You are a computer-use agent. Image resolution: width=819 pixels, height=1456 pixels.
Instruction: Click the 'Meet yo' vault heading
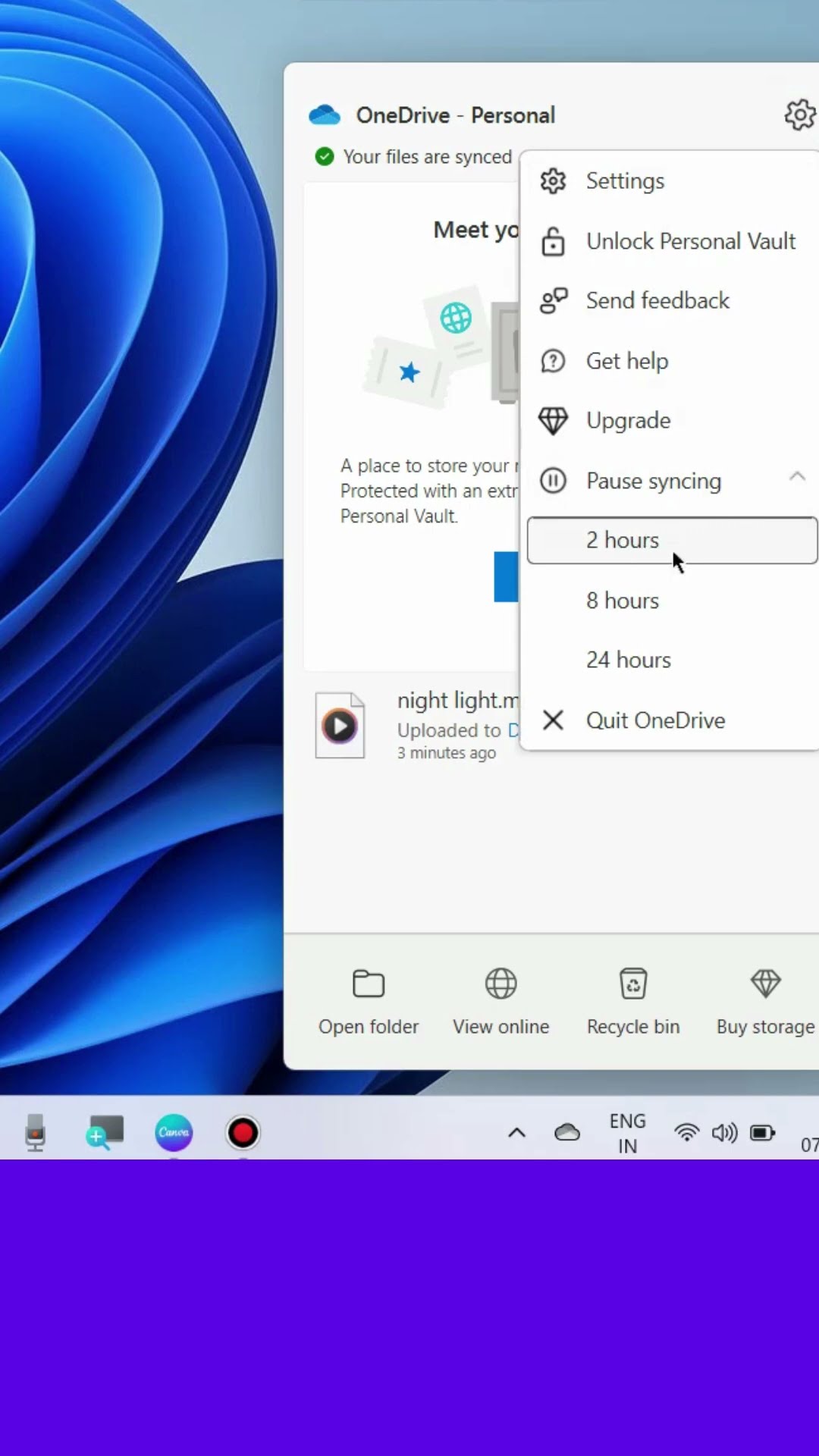click(x=476, y=230)
